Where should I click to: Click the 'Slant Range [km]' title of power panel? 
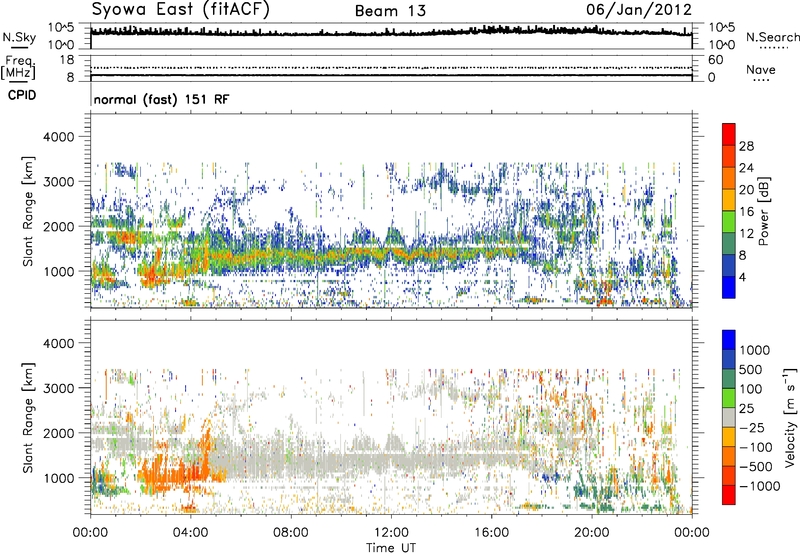(x=28, y=211)
